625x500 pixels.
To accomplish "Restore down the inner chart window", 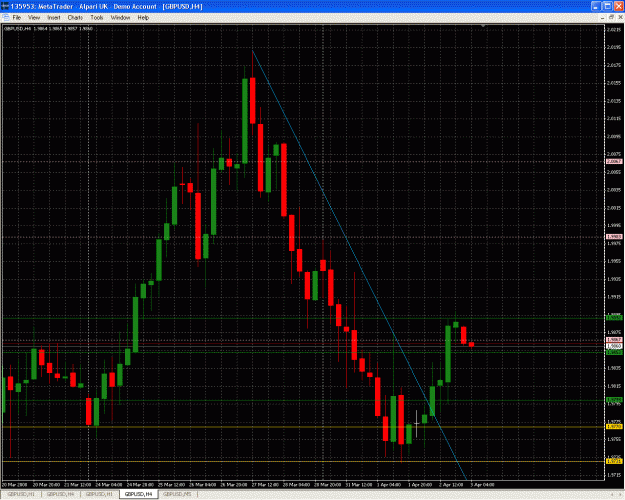I will [612, 18].
